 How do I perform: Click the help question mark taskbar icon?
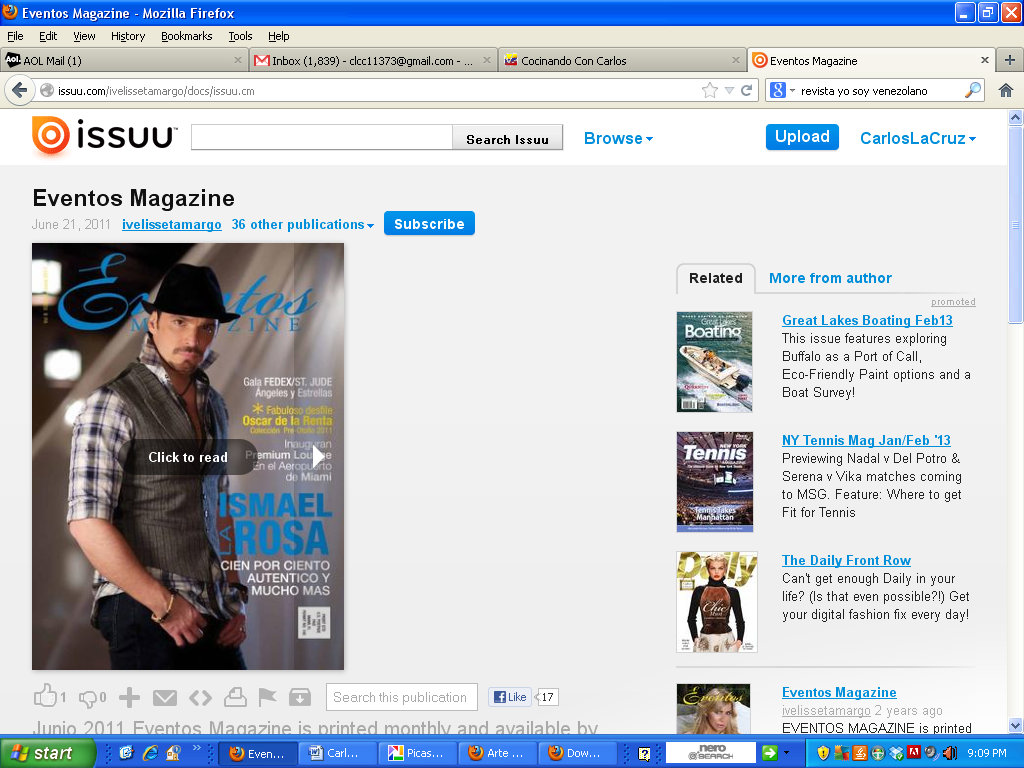(644, 754)
